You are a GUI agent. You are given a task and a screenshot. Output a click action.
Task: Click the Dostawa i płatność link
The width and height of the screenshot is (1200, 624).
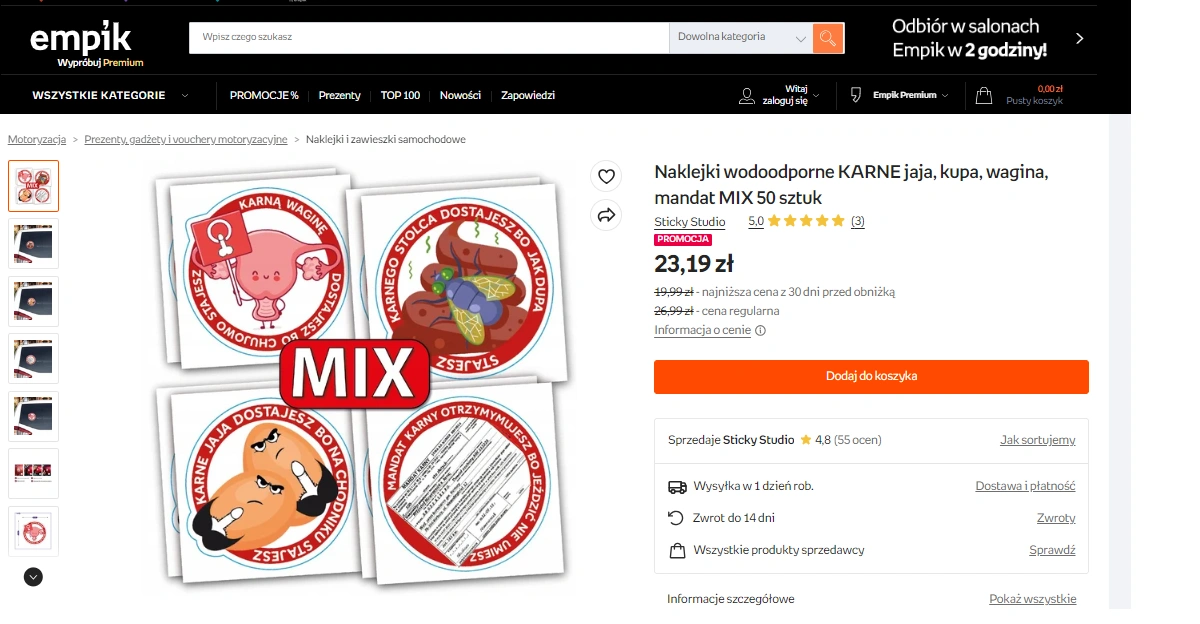pos(1025,486)
